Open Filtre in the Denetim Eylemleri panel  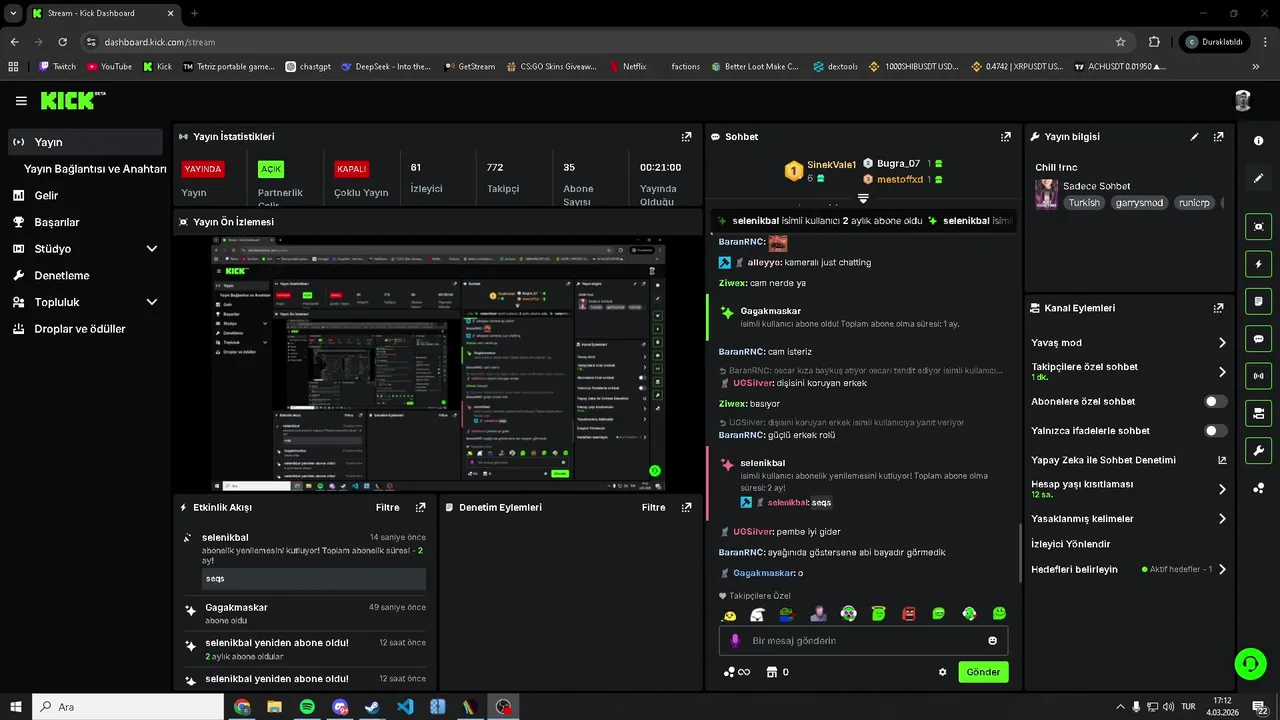654,508
